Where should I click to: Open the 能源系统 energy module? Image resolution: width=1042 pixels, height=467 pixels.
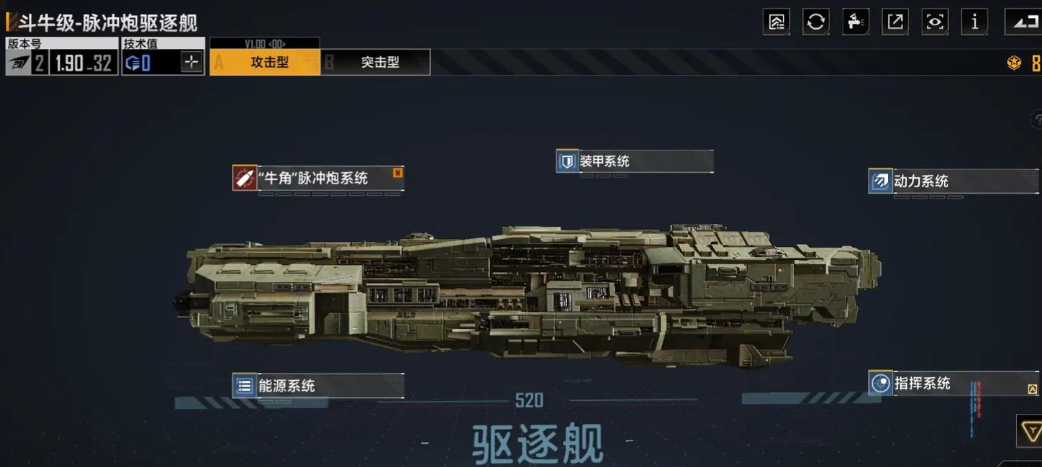pos(318,385)
